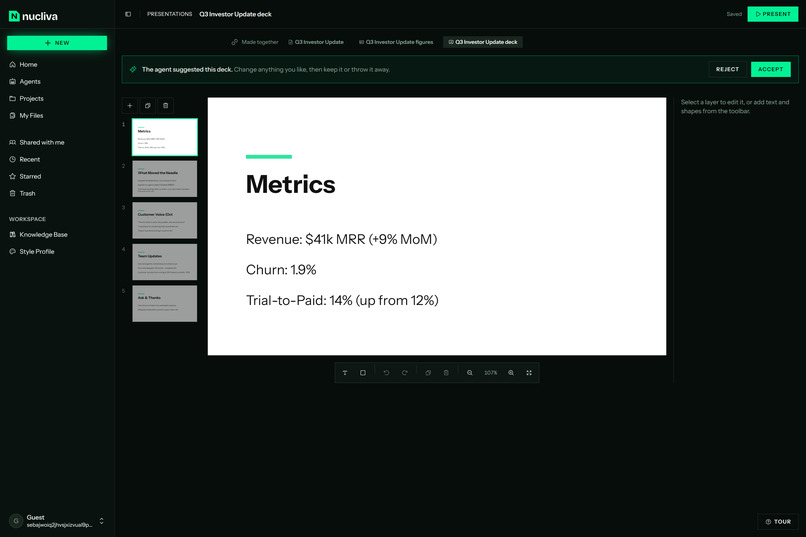Open Agents section
The image size is (806, 537).
57,82
